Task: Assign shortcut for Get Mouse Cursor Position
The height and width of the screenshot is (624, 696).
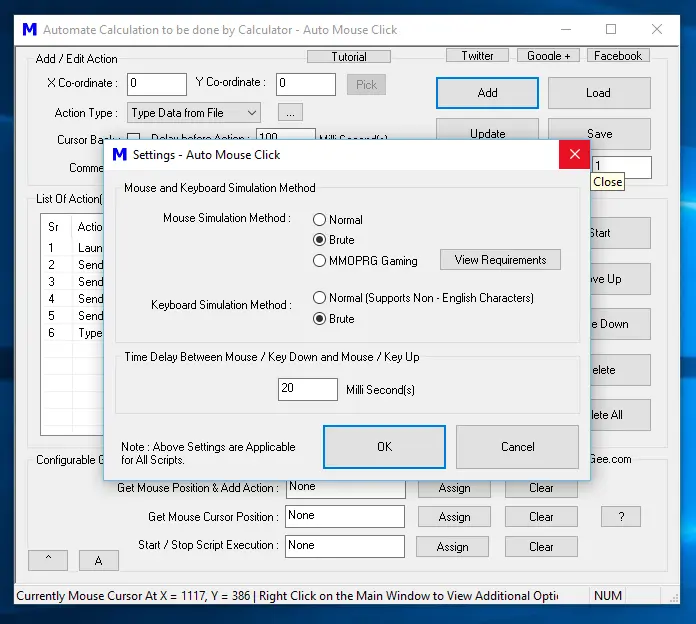Action: tap(454, 517)
